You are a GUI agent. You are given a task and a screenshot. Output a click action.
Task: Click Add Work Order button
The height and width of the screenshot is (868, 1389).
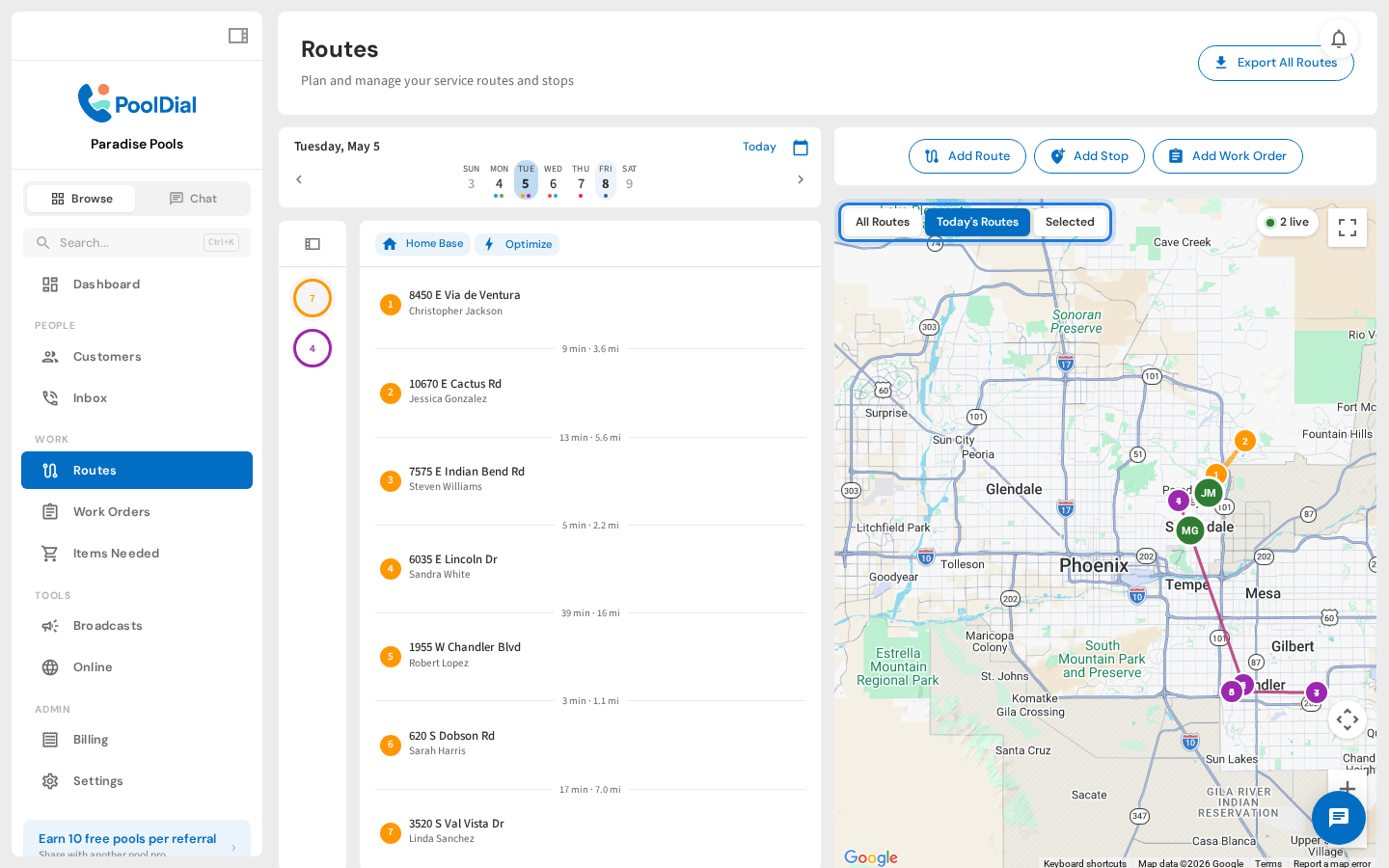click(x=1228, y=156)
